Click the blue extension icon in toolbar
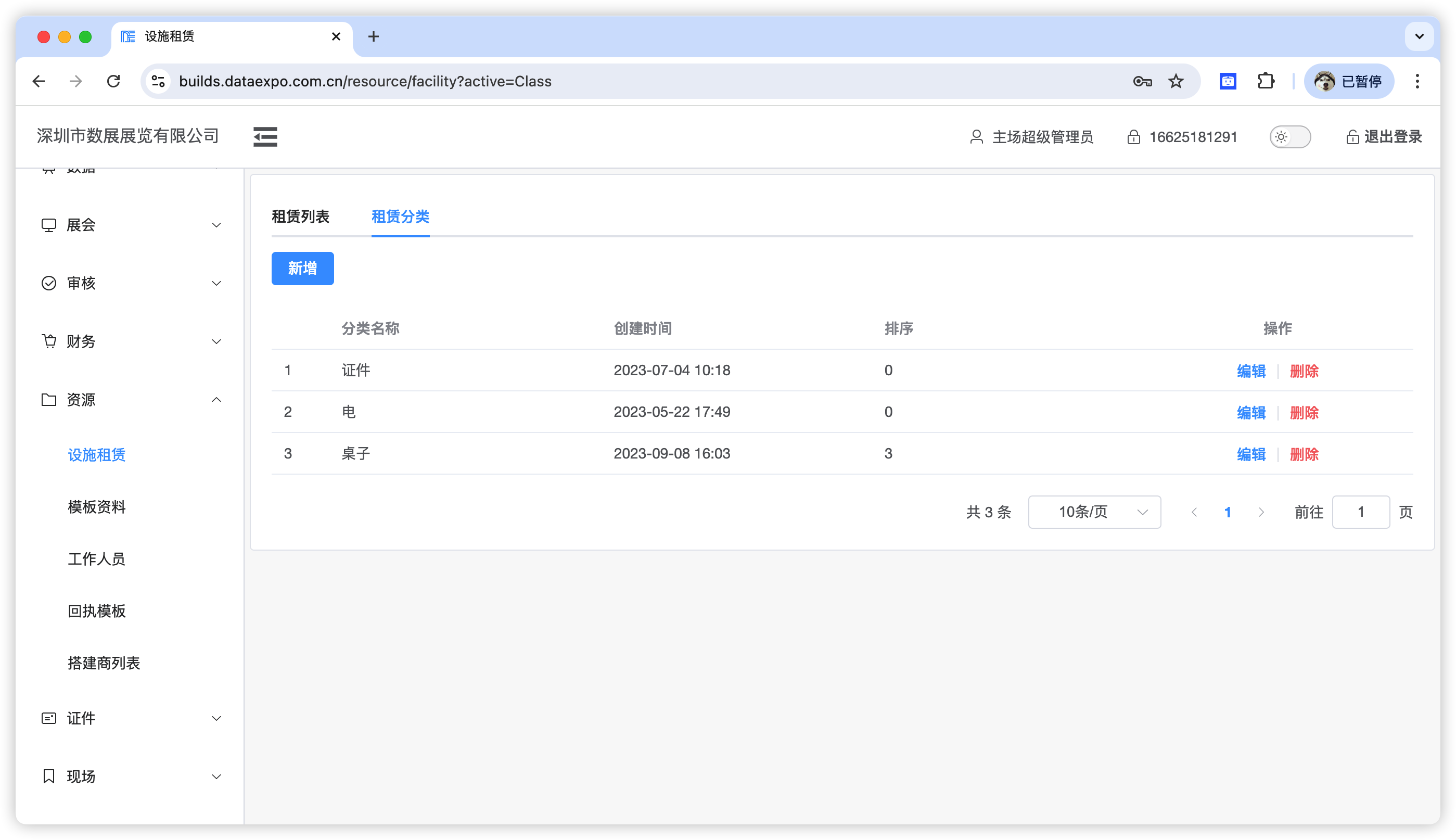Screen dimensions: 1456x840 click(x=1228, y=81)
